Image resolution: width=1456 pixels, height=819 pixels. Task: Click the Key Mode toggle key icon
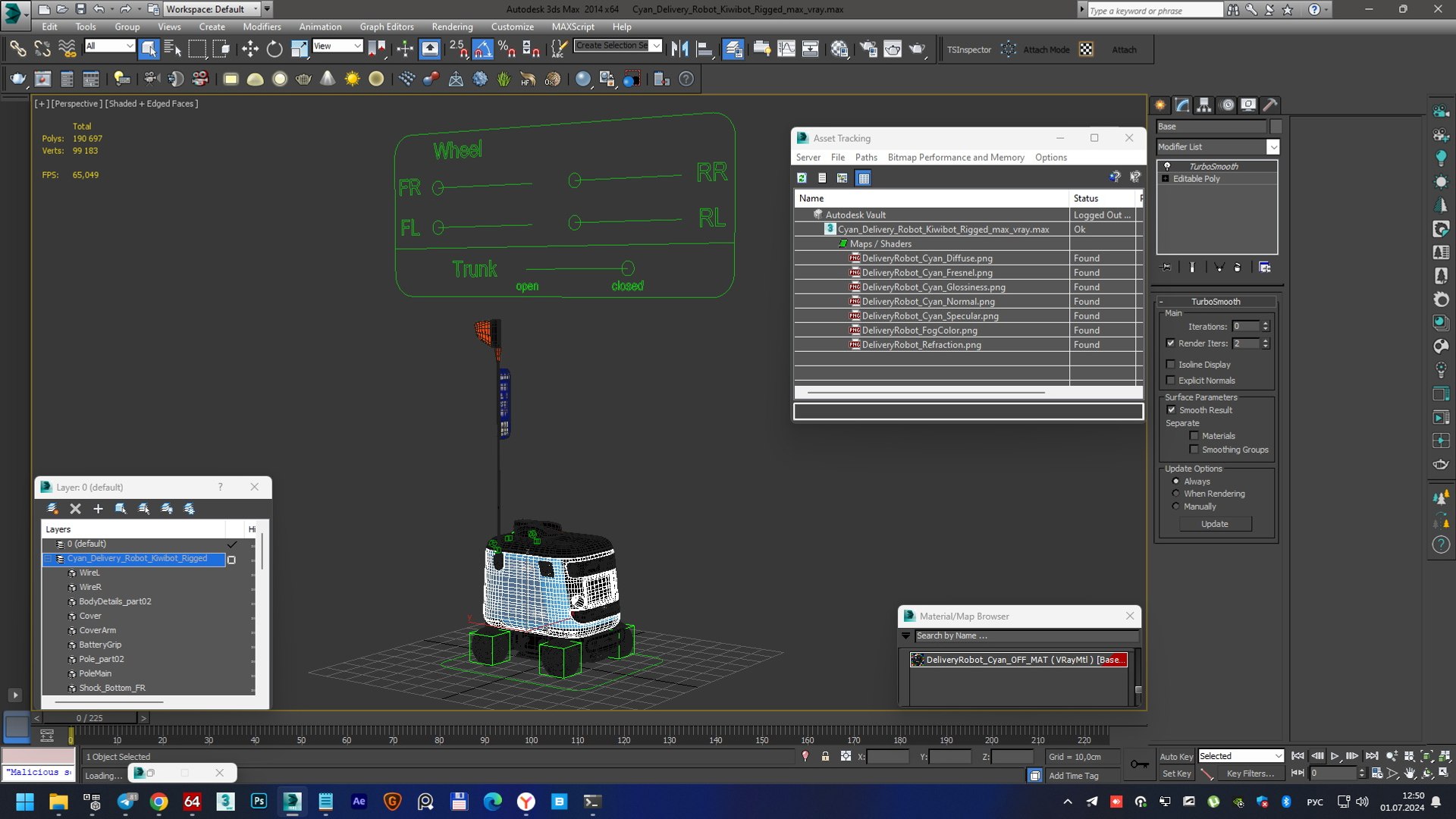[x=1139, y=764]
